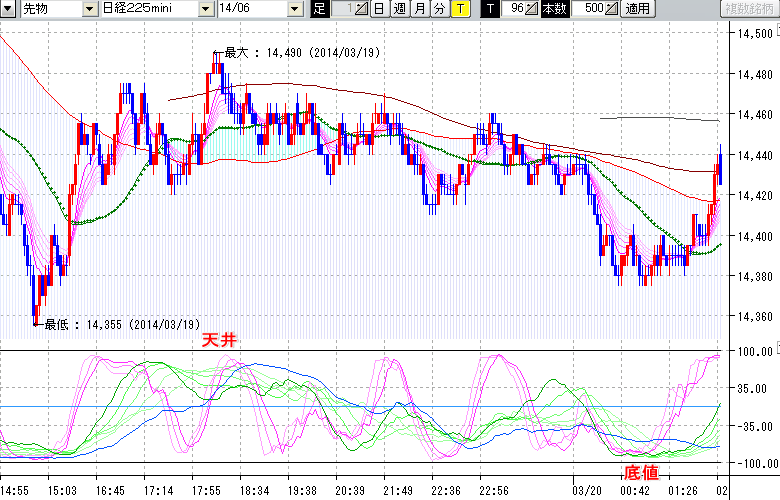This screenshot has width=780, height=500.
Task: Click the 適用 apply button
Action: tap(637, 9)
